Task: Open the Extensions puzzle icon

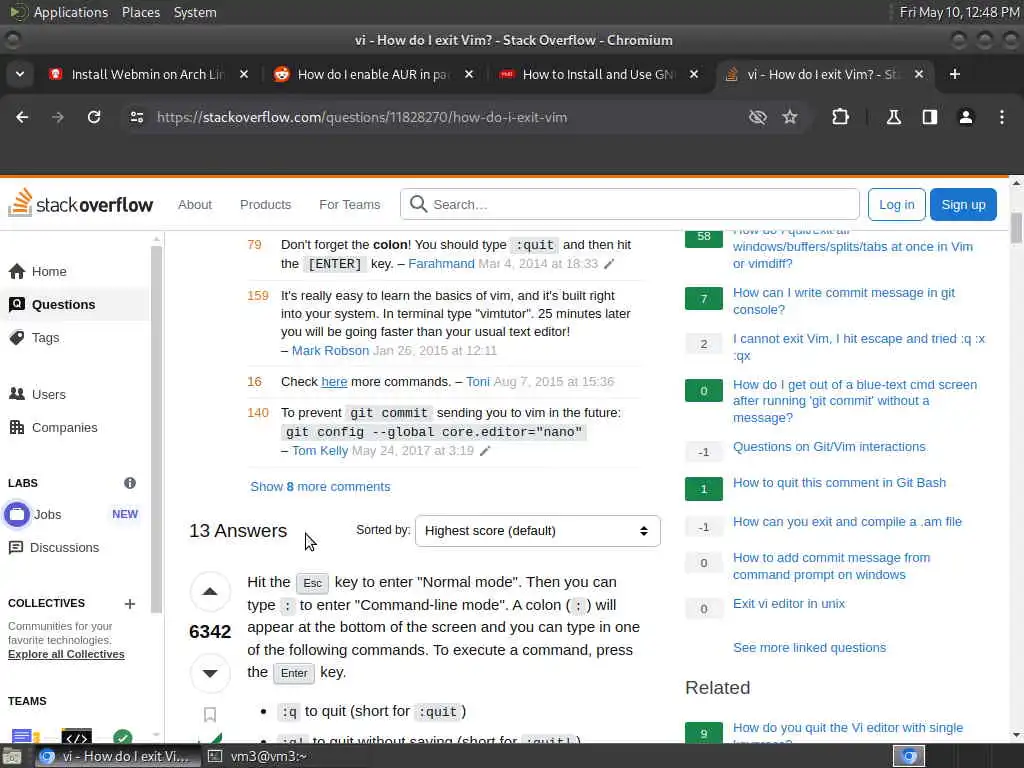Action: [840, 118]
